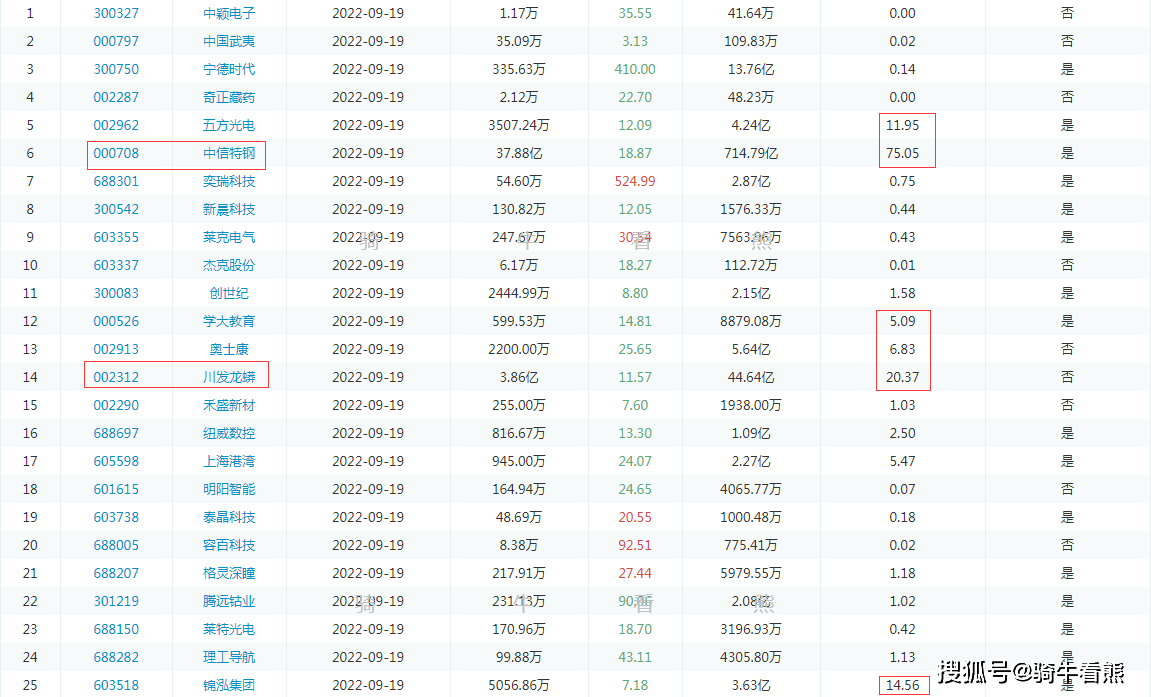
Task: Click stock code 603337
Action: point(116,265)
